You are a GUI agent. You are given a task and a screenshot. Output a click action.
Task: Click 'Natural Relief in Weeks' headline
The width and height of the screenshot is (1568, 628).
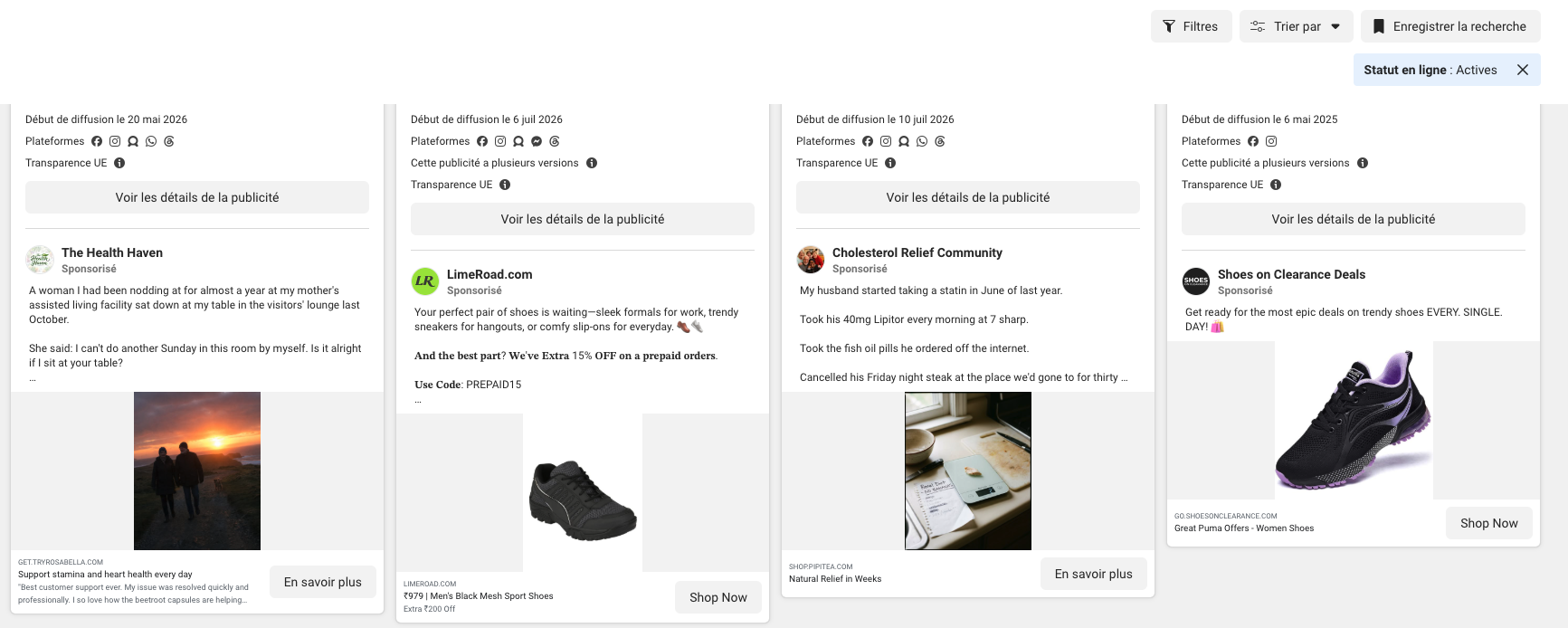click(x=835, y=579)
